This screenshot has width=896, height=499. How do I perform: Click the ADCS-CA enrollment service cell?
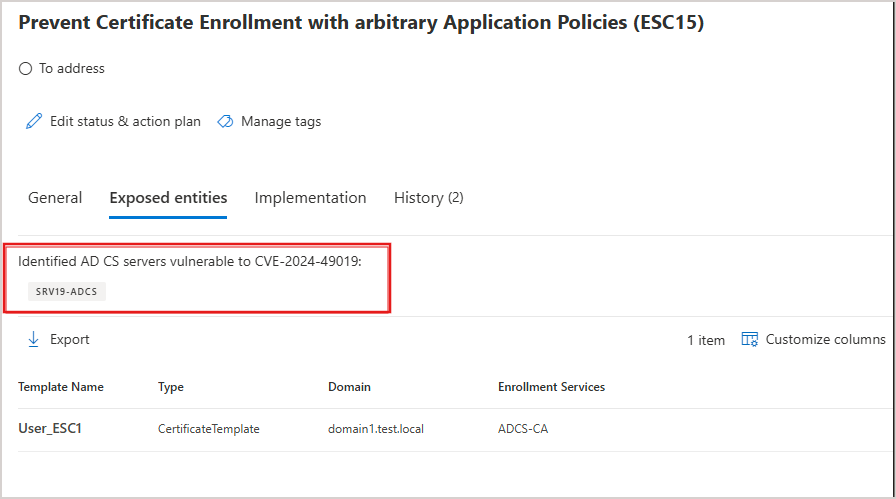pyautogui.click(x=523, y=429)
